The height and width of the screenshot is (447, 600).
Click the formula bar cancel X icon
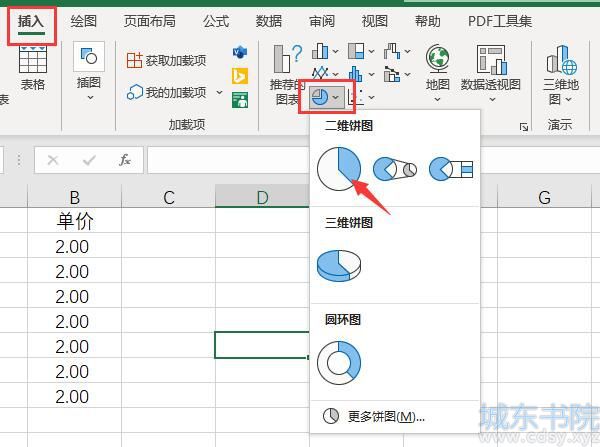tap(53, 160)
